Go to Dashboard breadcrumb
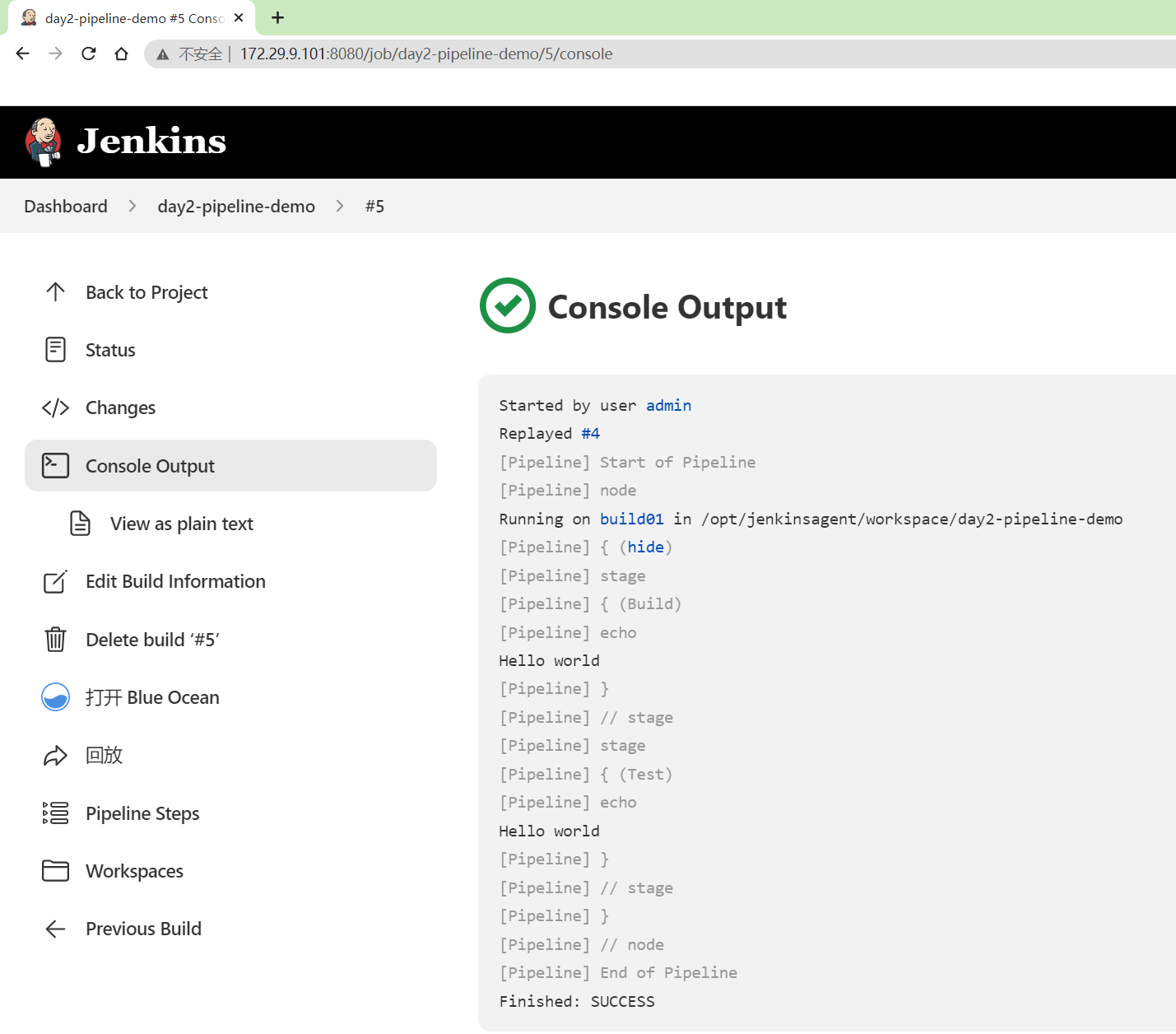1176x1034 pixels. (x=66, y=206)
